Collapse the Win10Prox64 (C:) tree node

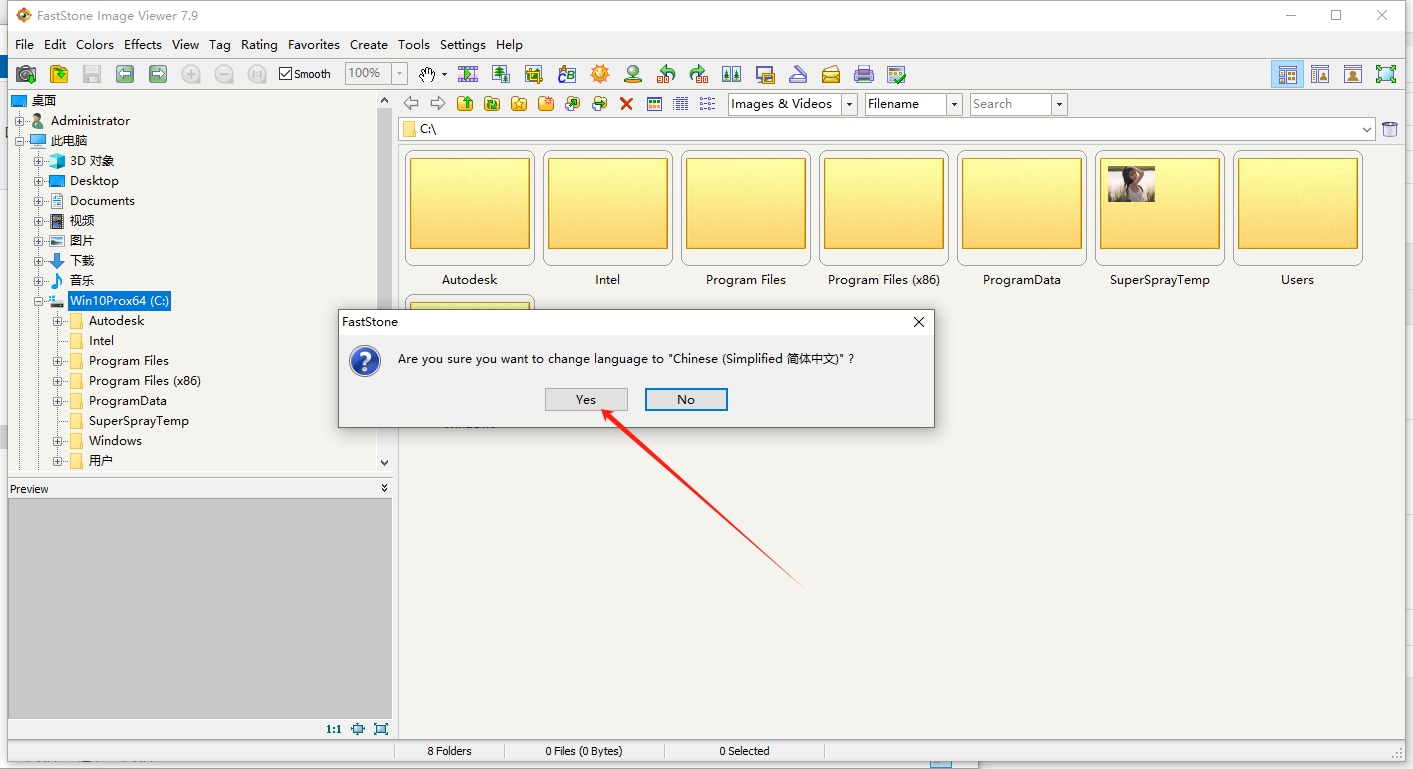point(39,301)
